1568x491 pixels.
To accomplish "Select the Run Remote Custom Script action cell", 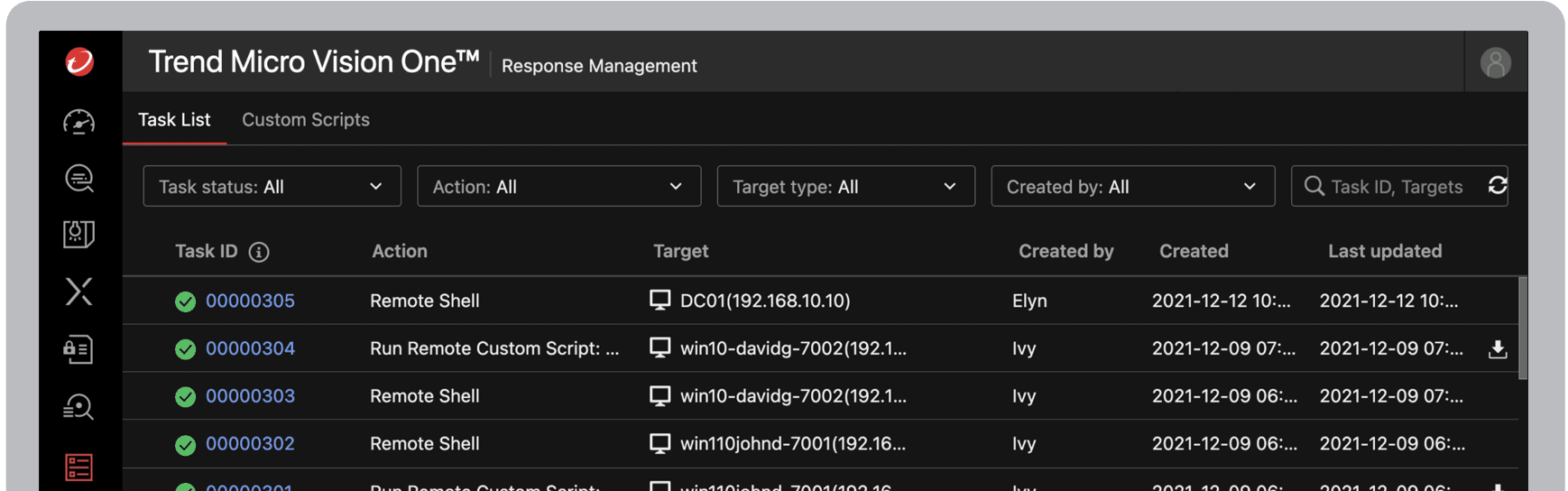I will pos(494,348).
